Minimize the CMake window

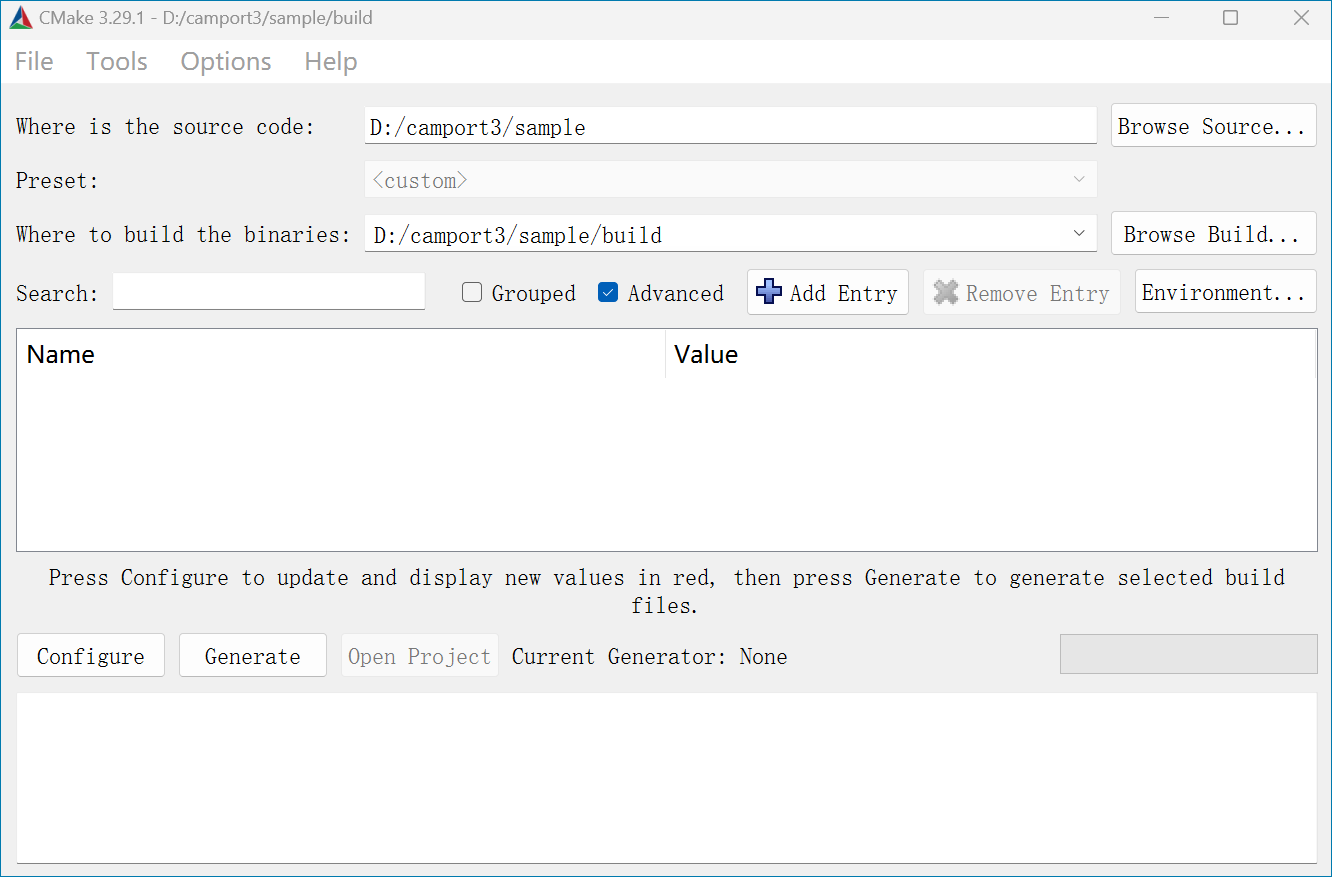[x=1161, y=18]
